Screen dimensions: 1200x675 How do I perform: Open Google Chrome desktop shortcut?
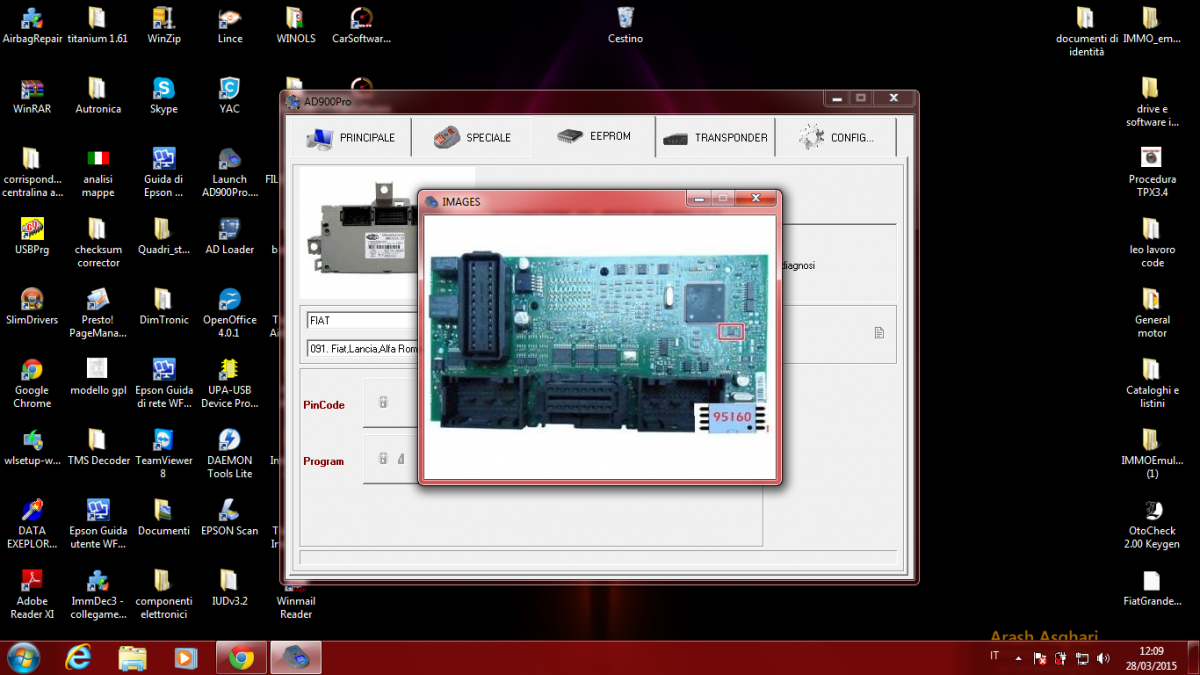[x=32, y=382]
